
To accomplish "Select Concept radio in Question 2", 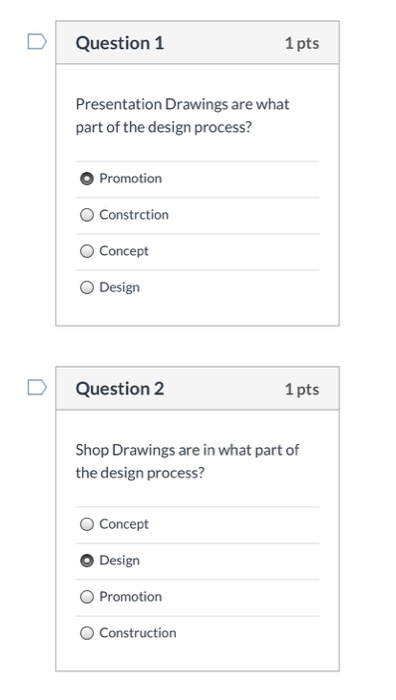I will pos(87,524).
